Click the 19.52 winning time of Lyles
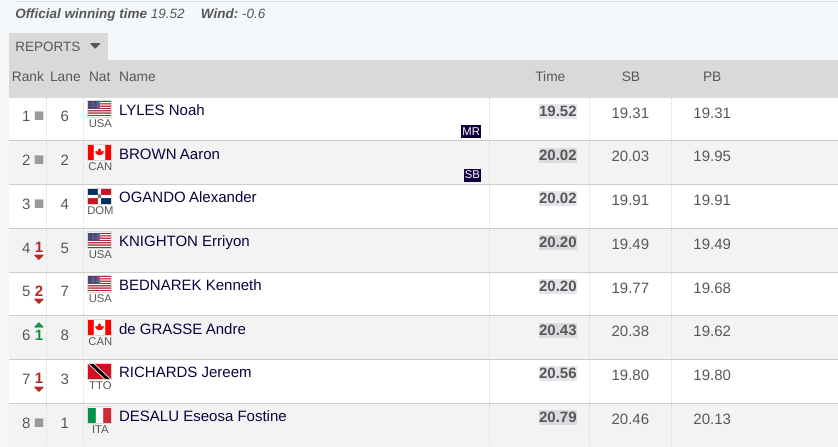 coord(557,111)
